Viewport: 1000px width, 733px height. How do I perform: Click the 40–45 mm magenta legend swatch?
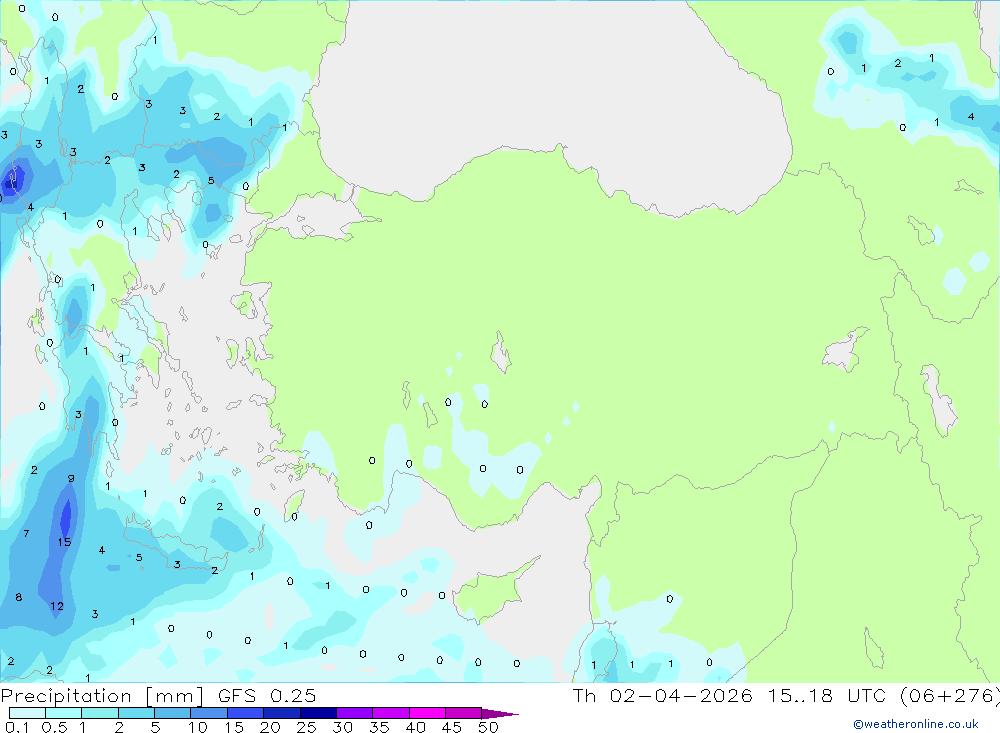tap(427, 713)
